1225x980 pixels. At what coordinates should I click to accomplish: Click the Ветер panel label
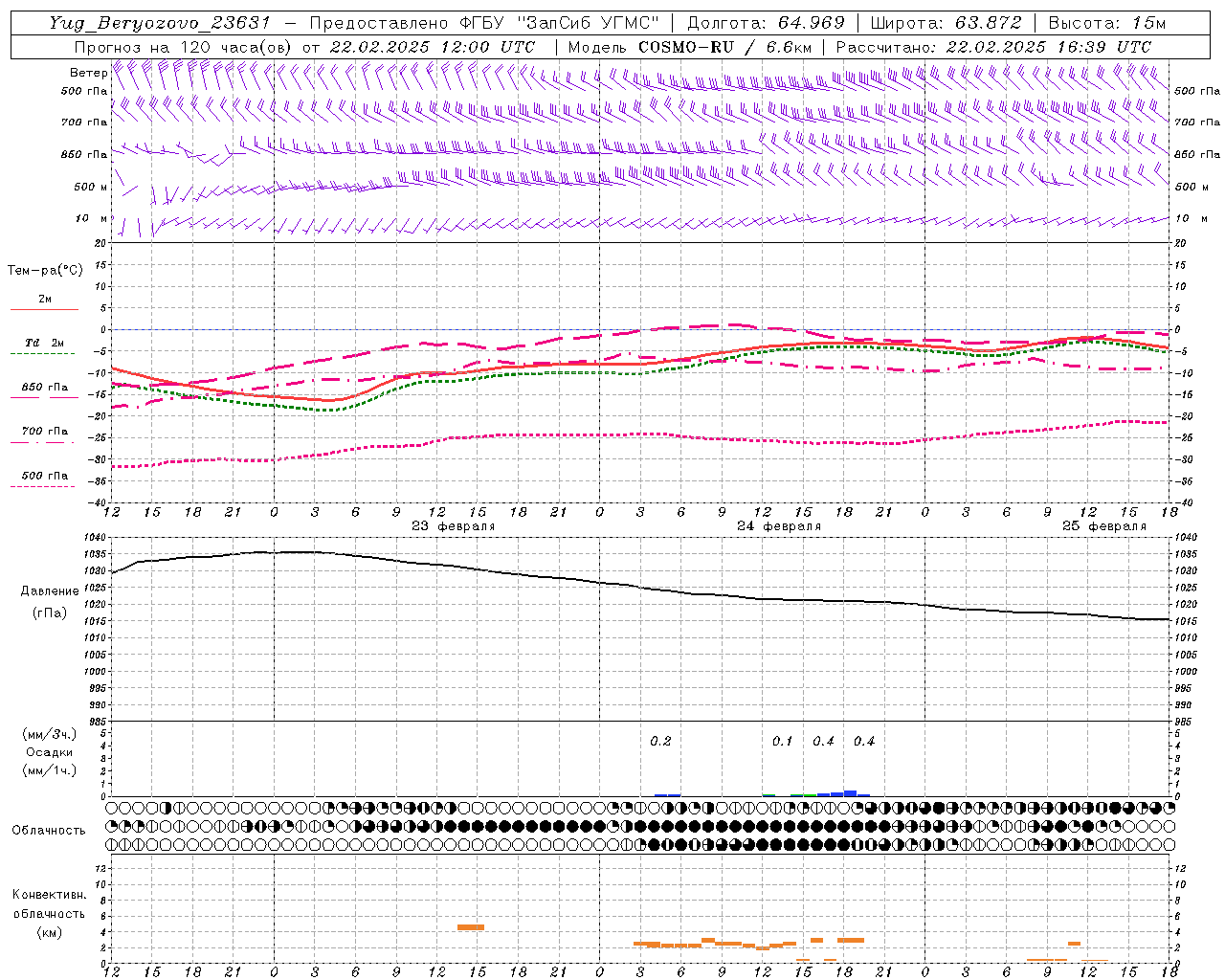(89, 73)
